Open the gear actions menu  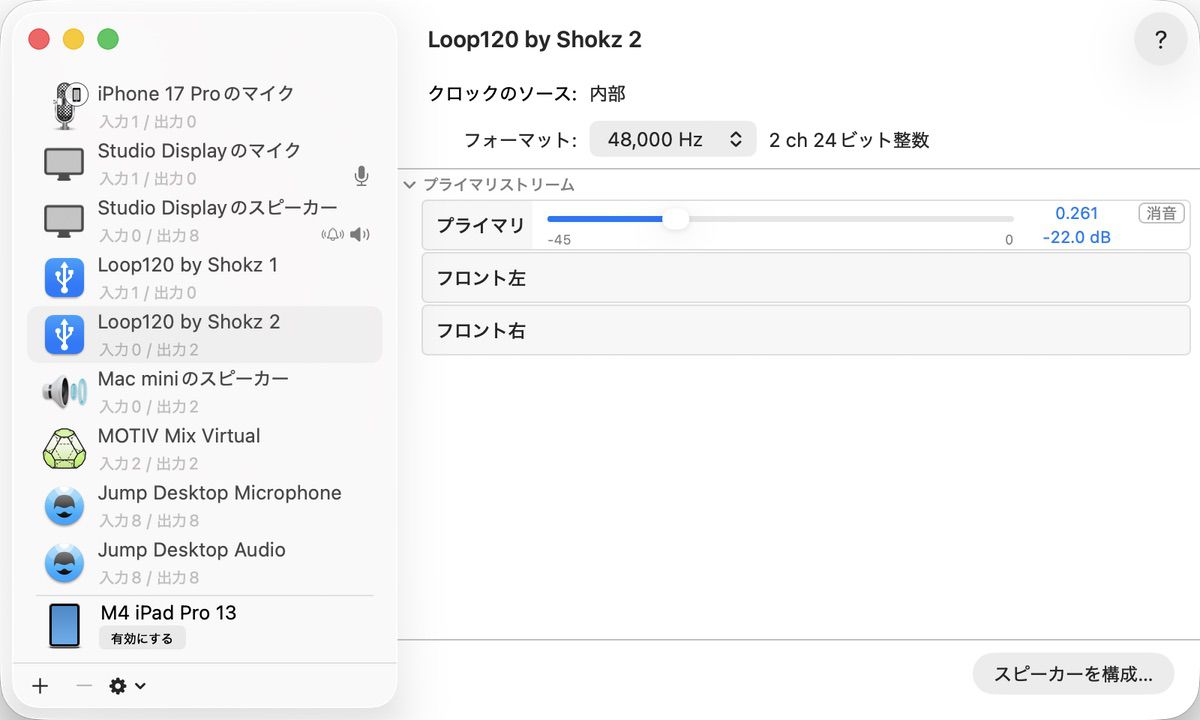(127, 686)
